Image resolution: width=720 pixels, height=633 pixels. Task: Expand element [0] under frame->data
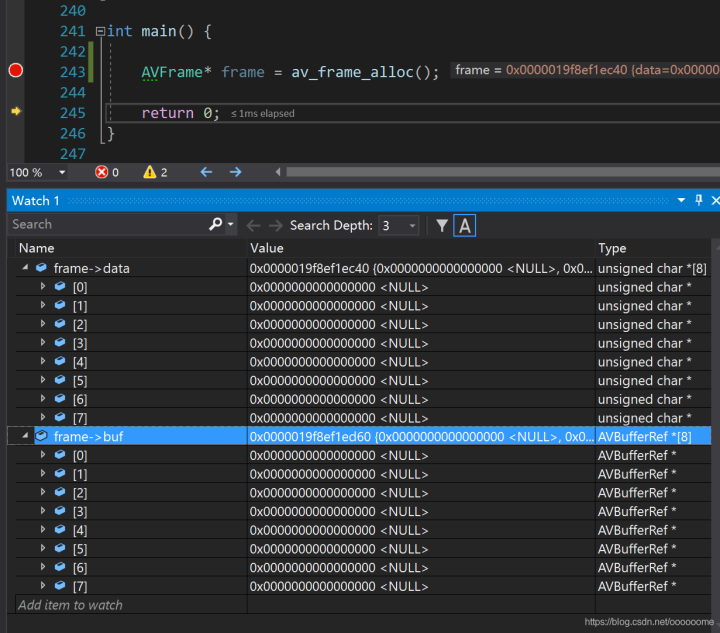43,287
